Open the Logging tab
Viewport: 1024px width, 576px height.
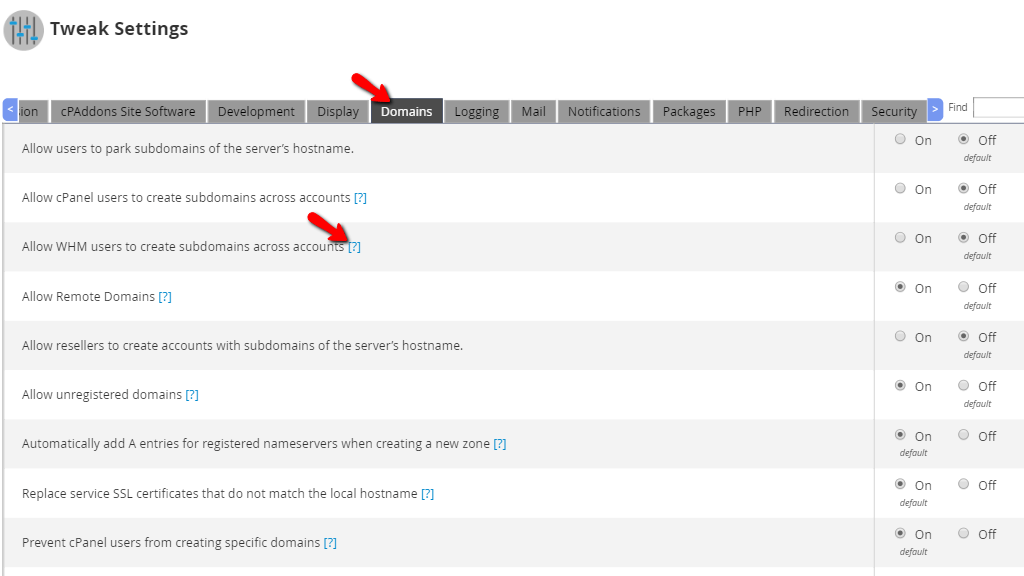tap(477, 112)
